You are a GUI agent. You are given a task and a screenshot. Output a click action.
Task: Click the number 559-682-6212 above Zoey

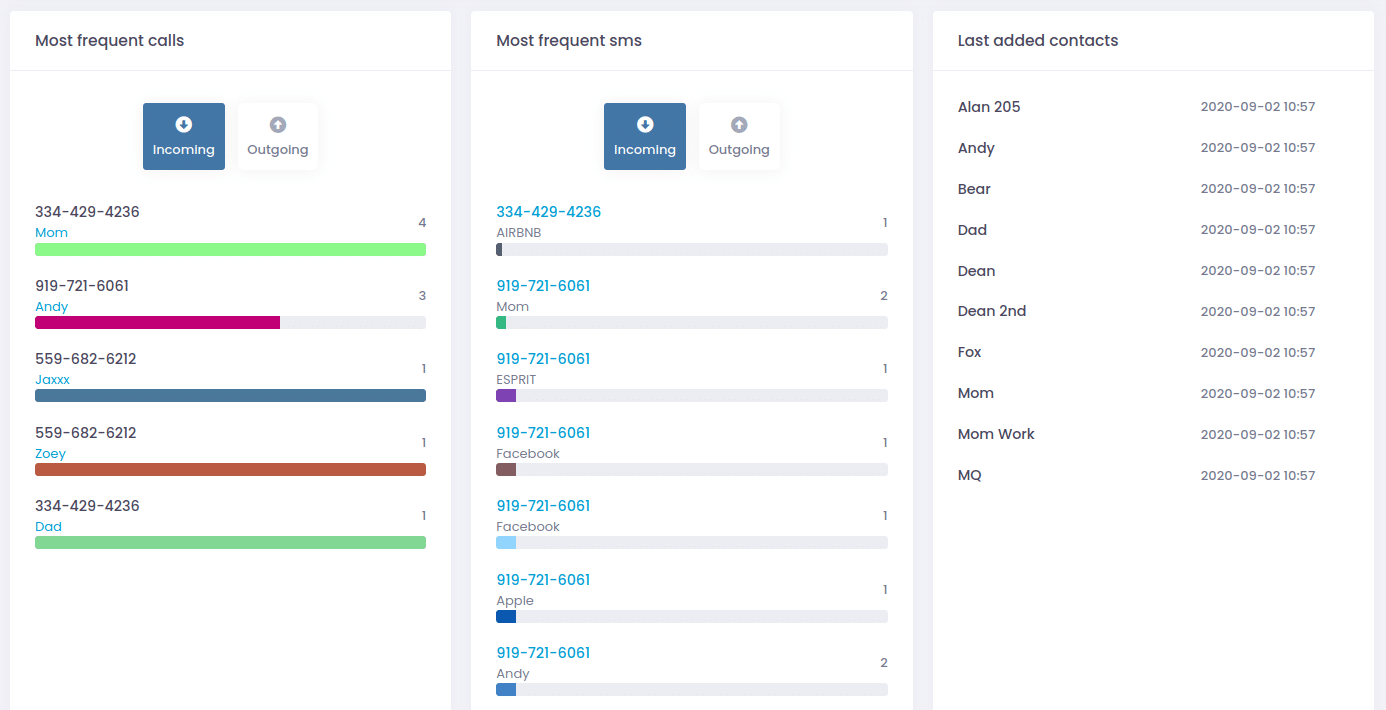85,433
